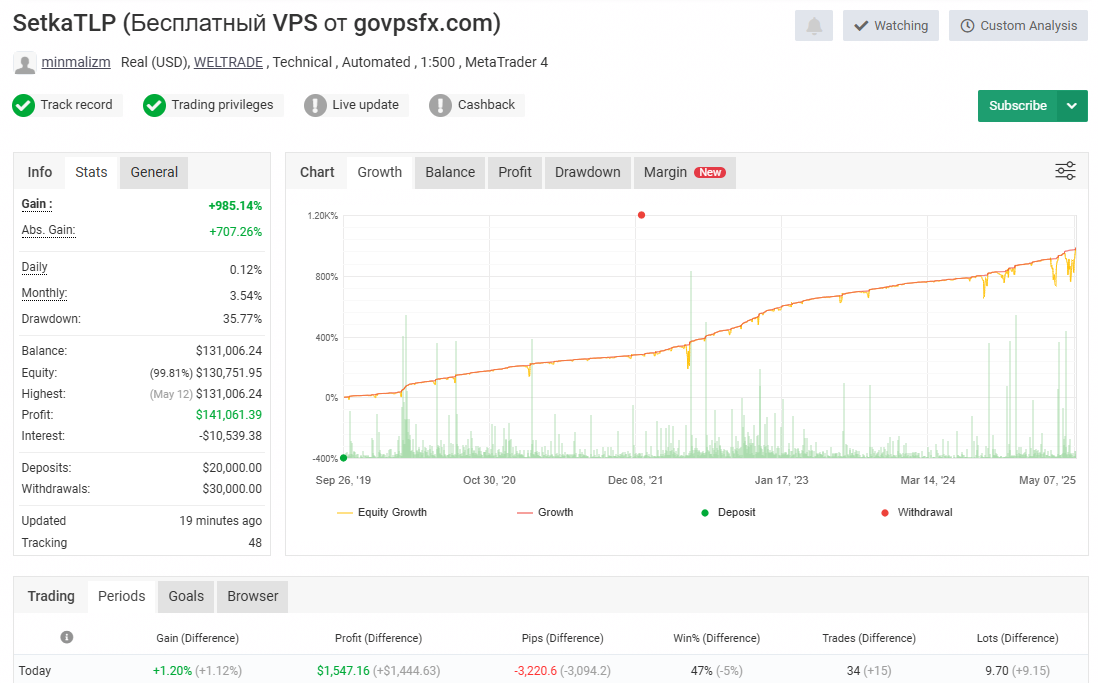Open the WELTRADE broker link
The height and width of the screenshot is (683, 1098).
(x=228, y=62)
